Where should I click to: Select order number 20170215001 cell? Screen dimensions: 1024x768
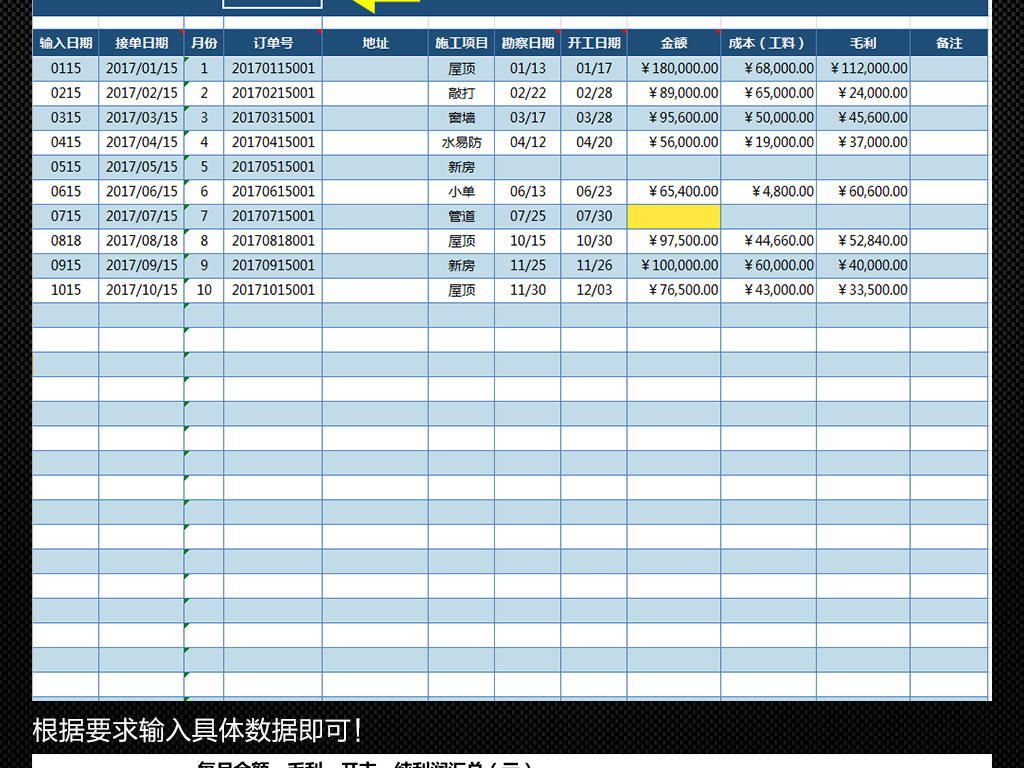pos(273,93)
